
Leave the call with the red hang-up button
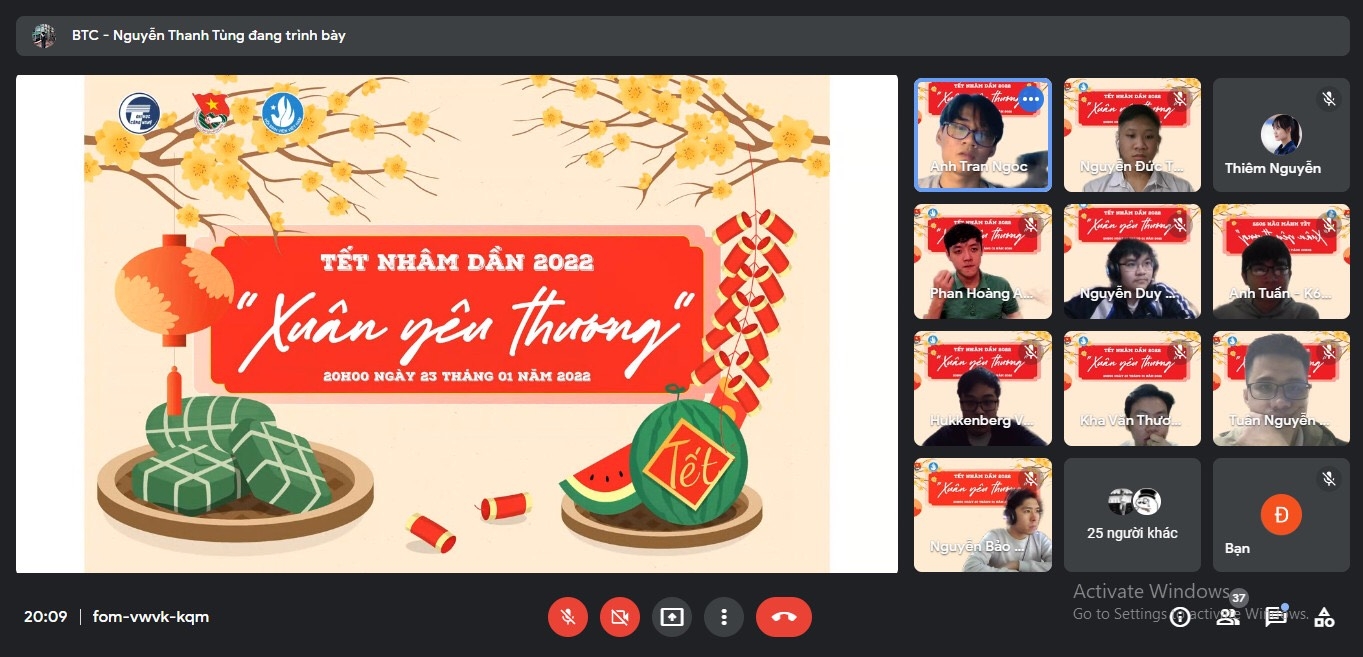783,617
